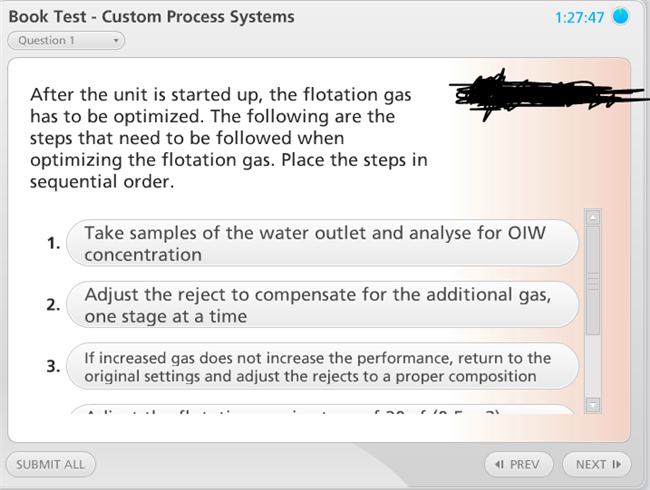Viewport: 650px width, 490px height.
Task: Click the number 3 position label
Action: (x=53, y=367)
